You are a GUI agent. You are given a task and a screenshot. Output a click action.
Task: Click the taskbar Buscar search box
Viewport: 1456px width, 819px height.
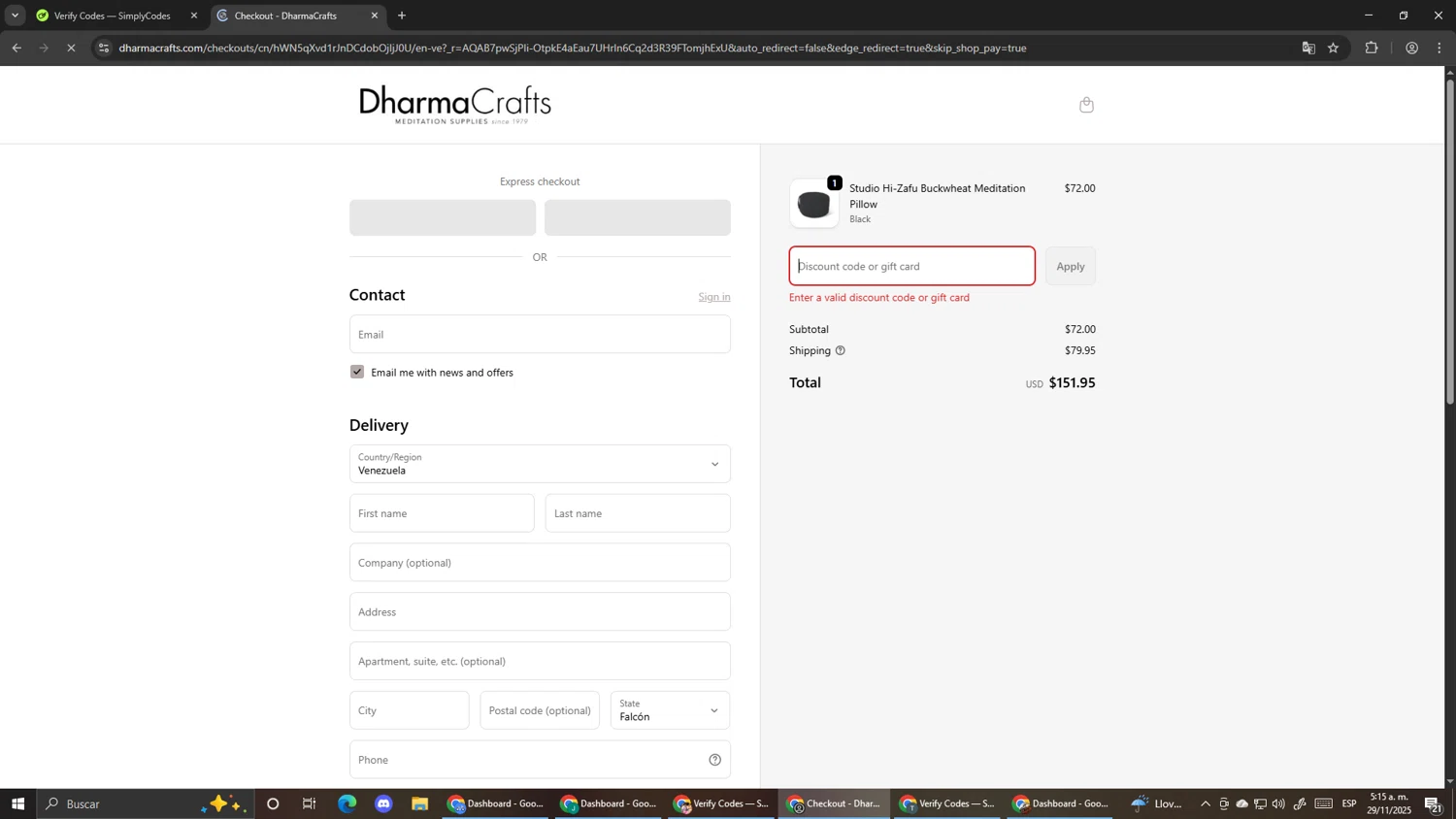(x=146, y=803)
